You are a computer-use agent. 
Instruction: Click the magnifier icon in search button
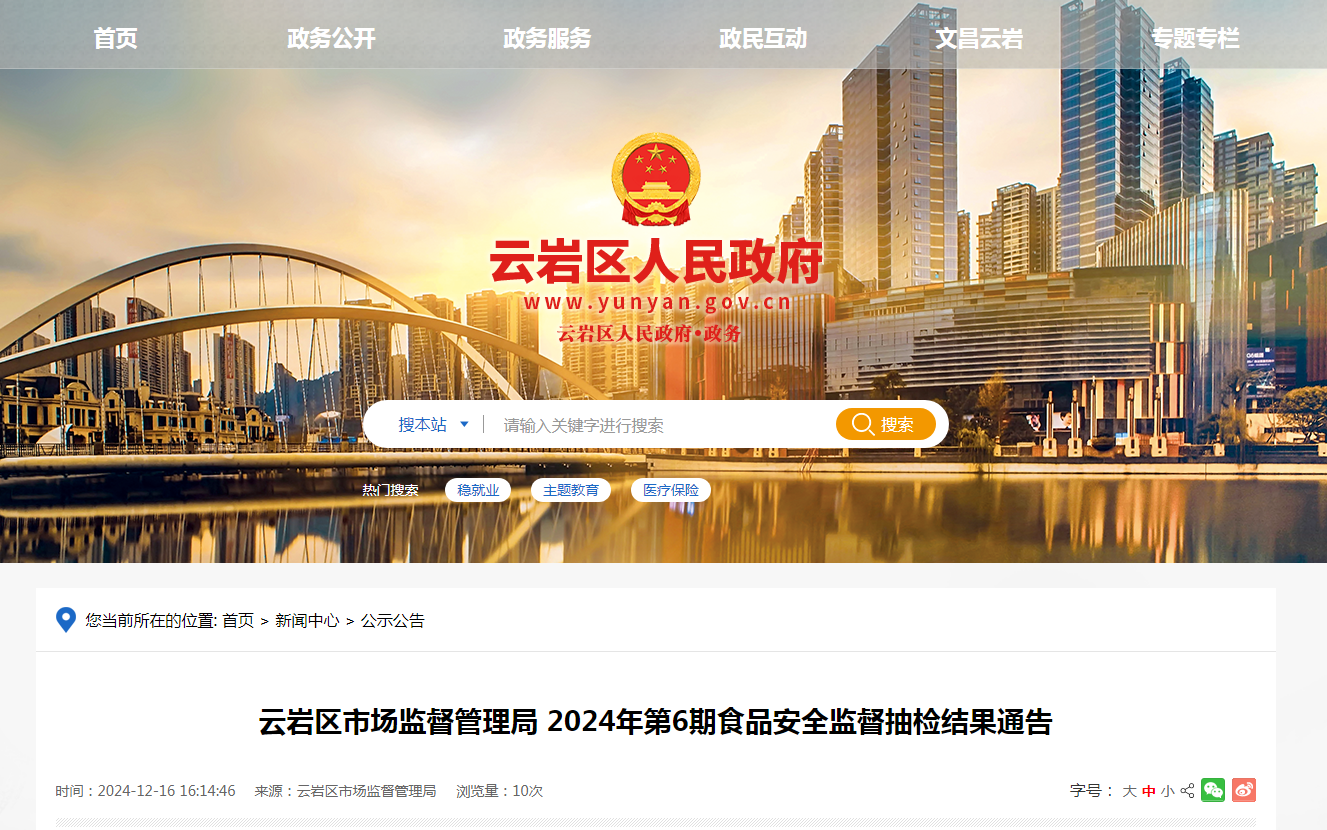pyautogui.click(x=863, y=425)
